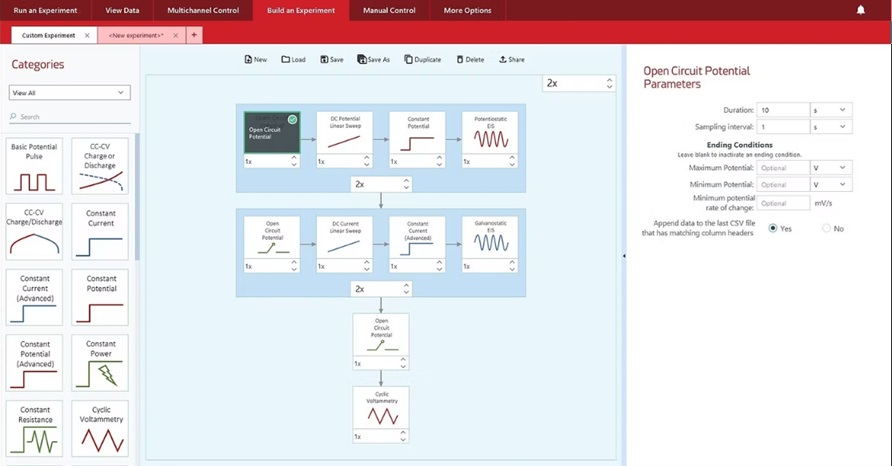The width and height of the screenshot is (892, 466).
Task: Open More Options tab
Action: 468,10
